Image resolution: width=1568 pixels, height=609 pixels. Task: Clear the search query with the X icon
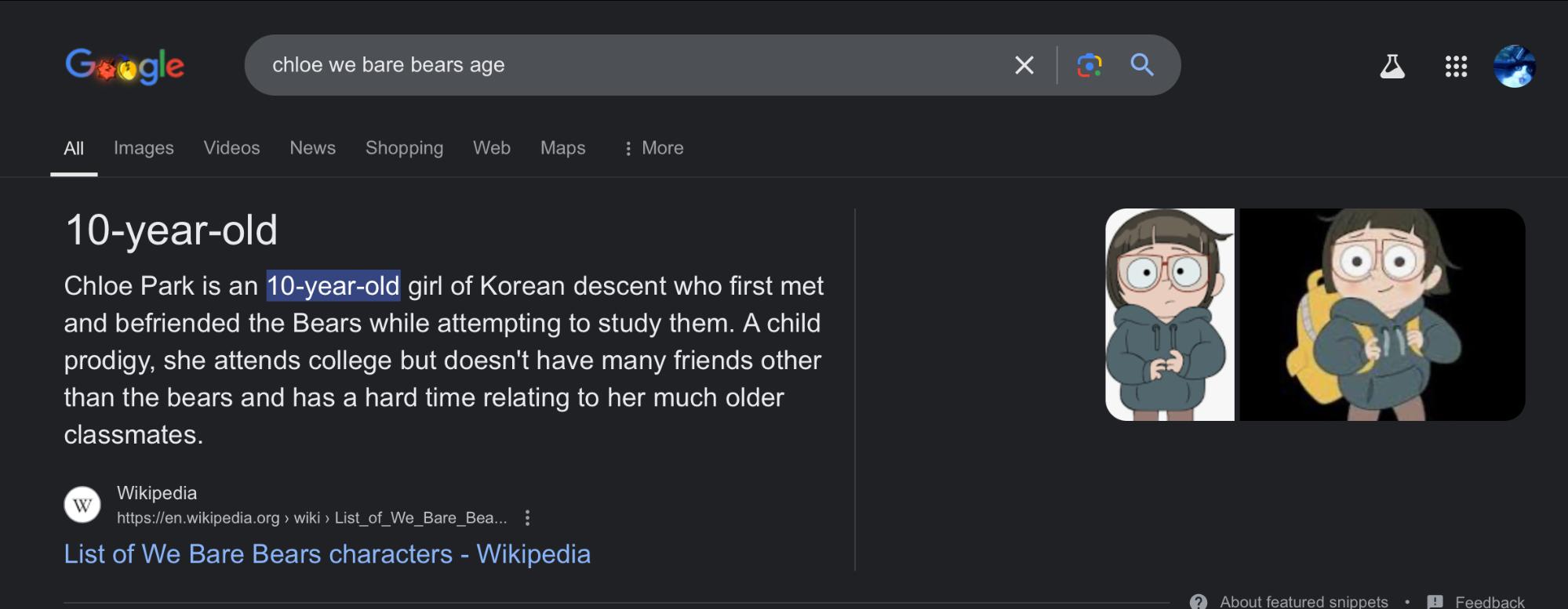tap(1024, 65)
